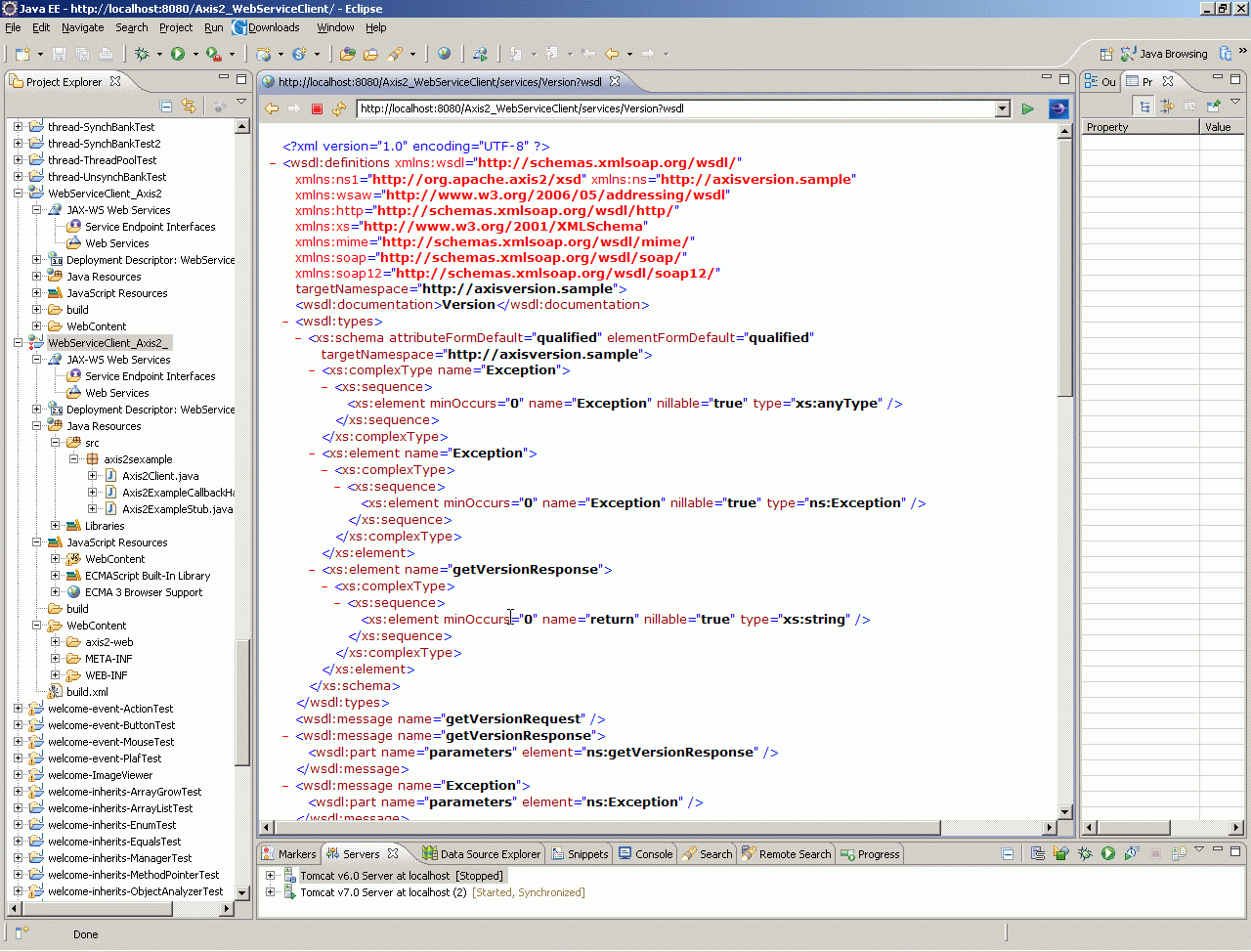
Task: Expand the Libraries node in tree
Action: pos(56,526)
